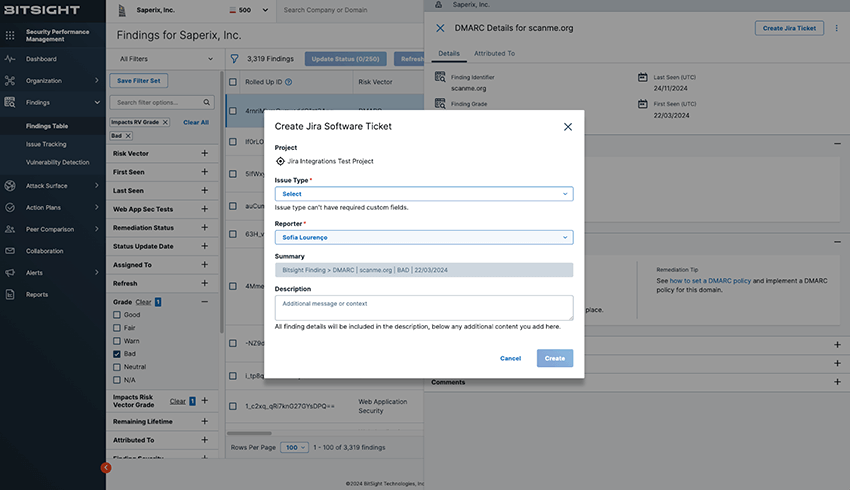Open the Rows Per Page selector
This screenshot has height=490, width=850.
(294, 447)
